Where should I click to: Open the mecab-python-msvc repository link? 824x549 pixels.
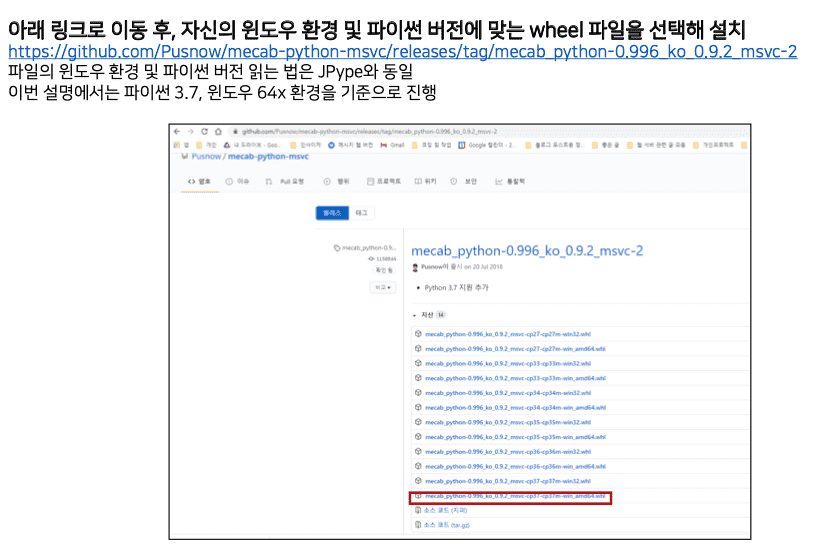pos(268,157)
